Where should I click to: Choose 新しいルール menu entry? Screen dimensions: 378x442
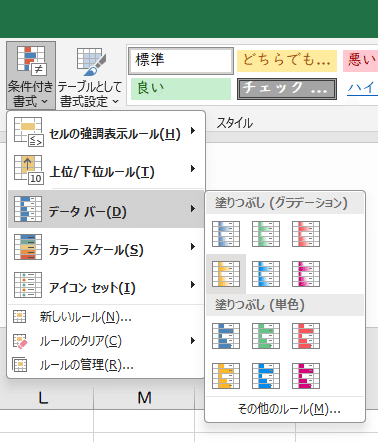coord(106,317)
